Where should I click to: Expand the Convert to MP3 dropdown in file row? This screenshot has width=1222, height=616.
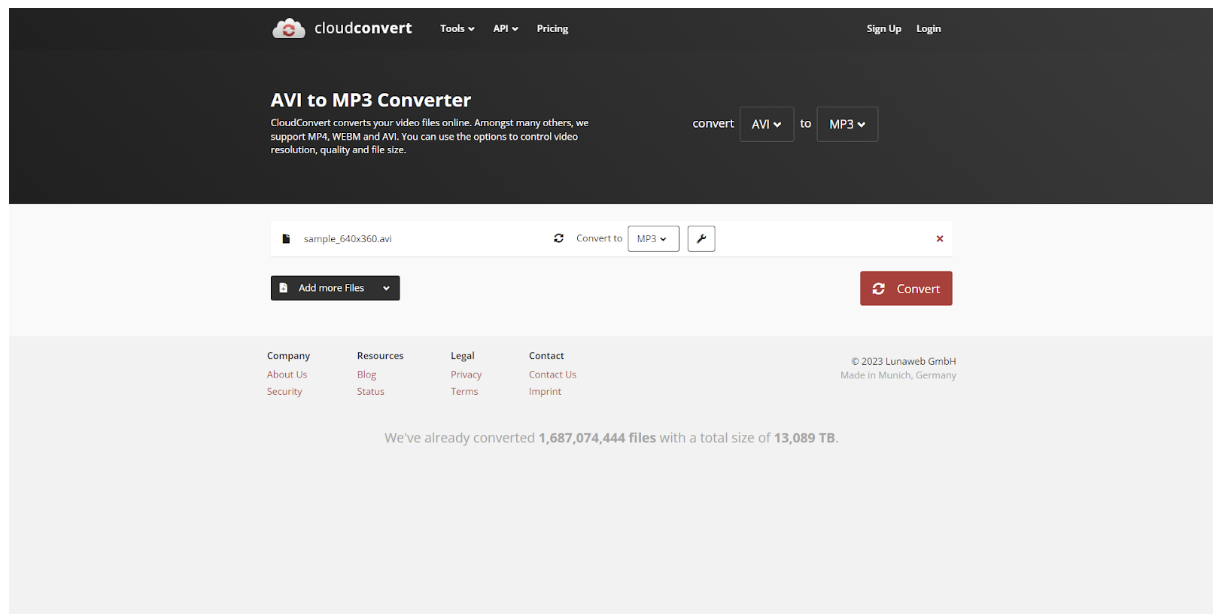coord(653,239)
